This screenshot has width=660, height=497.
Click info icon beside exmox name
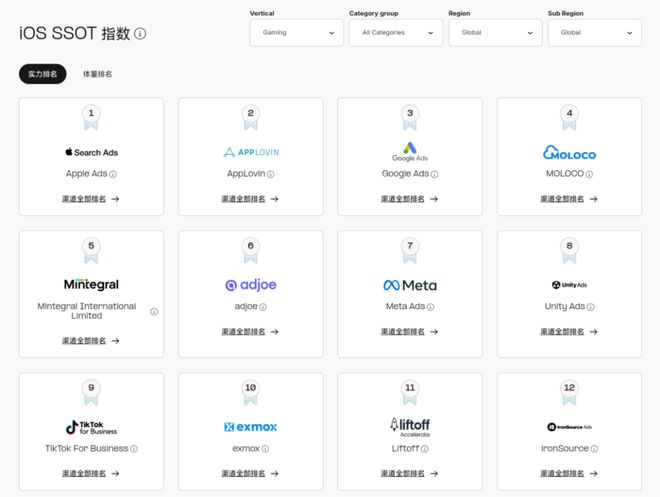265,449
